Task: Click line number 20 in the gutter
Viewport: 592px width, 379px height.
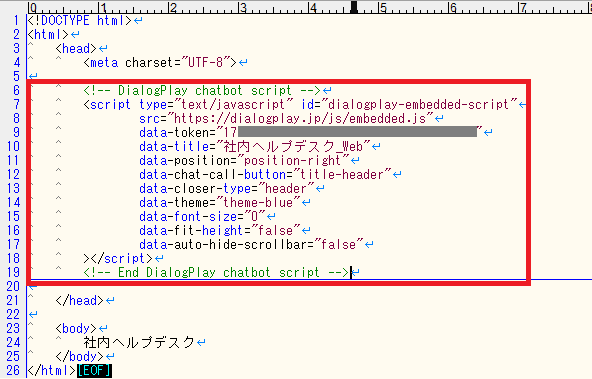Action: [x=13, y=286]
